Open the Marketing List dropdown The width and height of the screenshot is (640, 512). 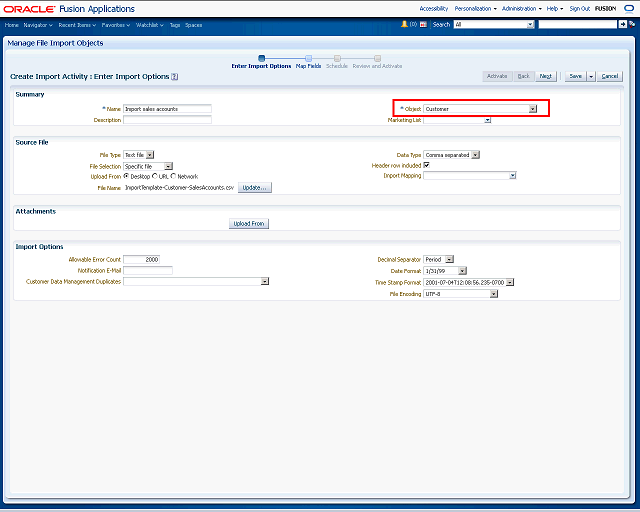pyautogui.click(x=487, y=120)
